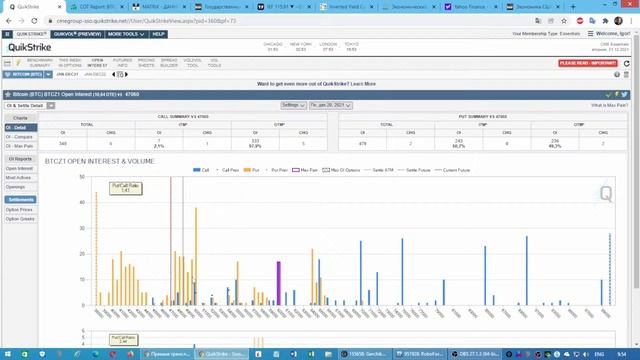Open the Windows Start menu
Viewport: 640px width, 360px height.
pos(7,354)
